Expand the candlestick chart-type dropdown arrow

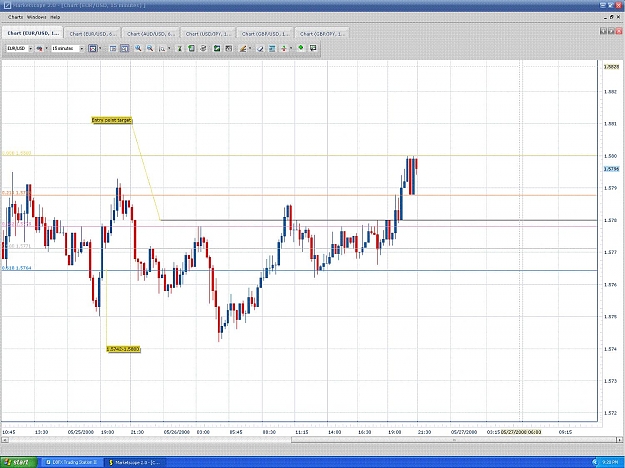(46, 49)
